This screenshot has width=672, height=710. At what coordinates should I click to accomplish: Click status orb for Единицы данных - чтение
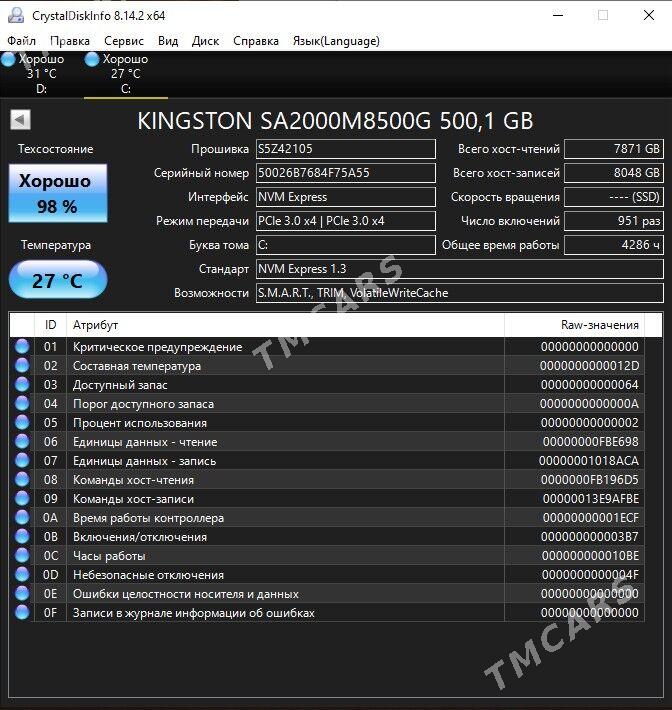click(22, 441)
